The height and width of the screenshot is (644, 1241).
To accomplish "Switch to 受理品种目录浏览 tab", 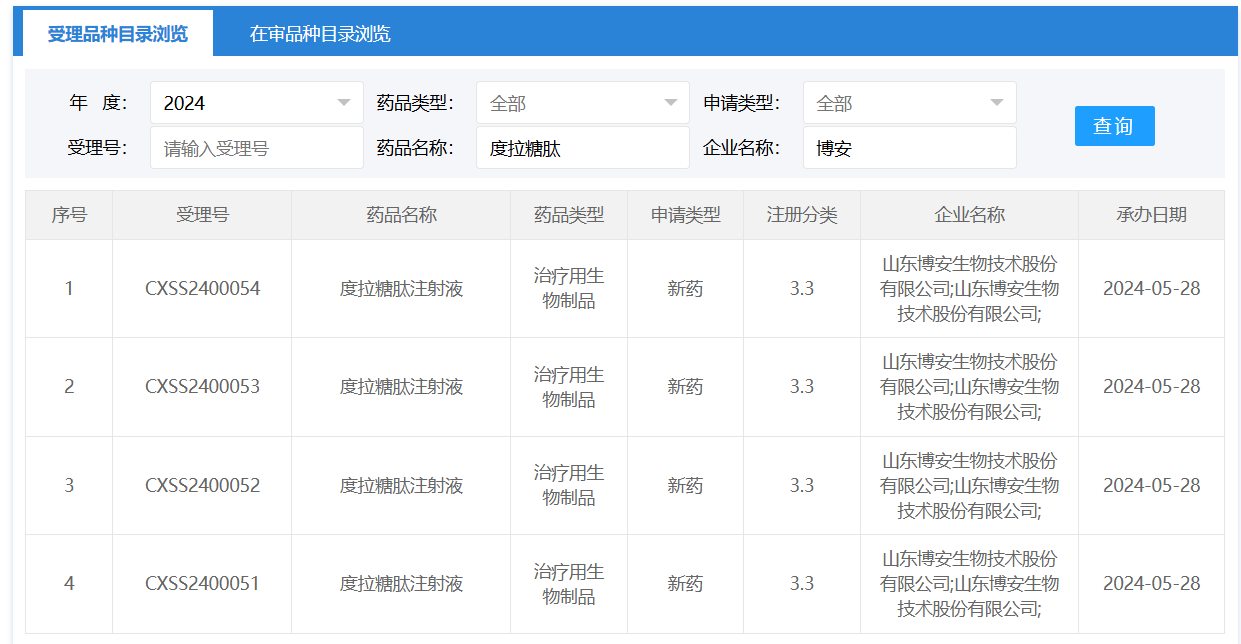I will (118, 34).
